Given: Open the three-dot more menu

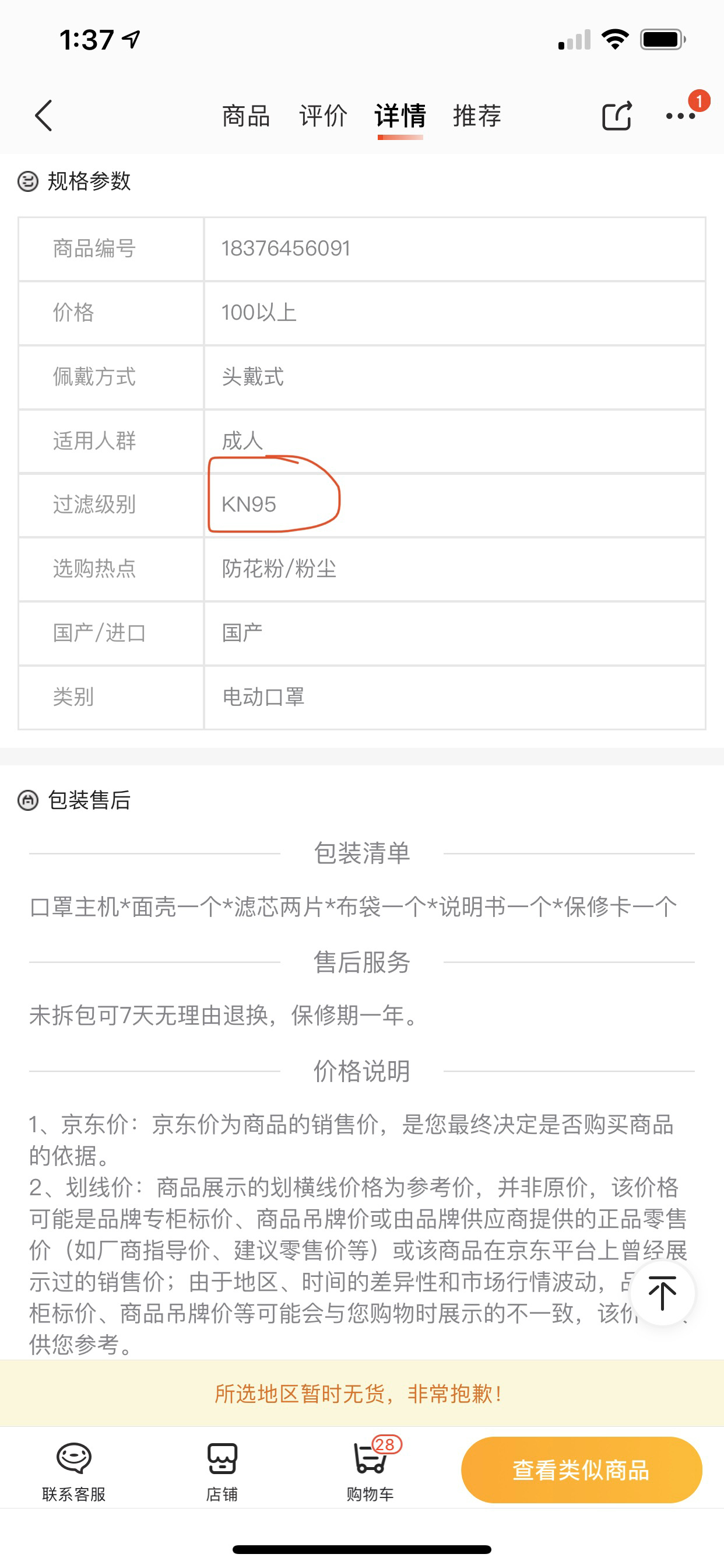Looking at the screenshot, I should (680, 116).
